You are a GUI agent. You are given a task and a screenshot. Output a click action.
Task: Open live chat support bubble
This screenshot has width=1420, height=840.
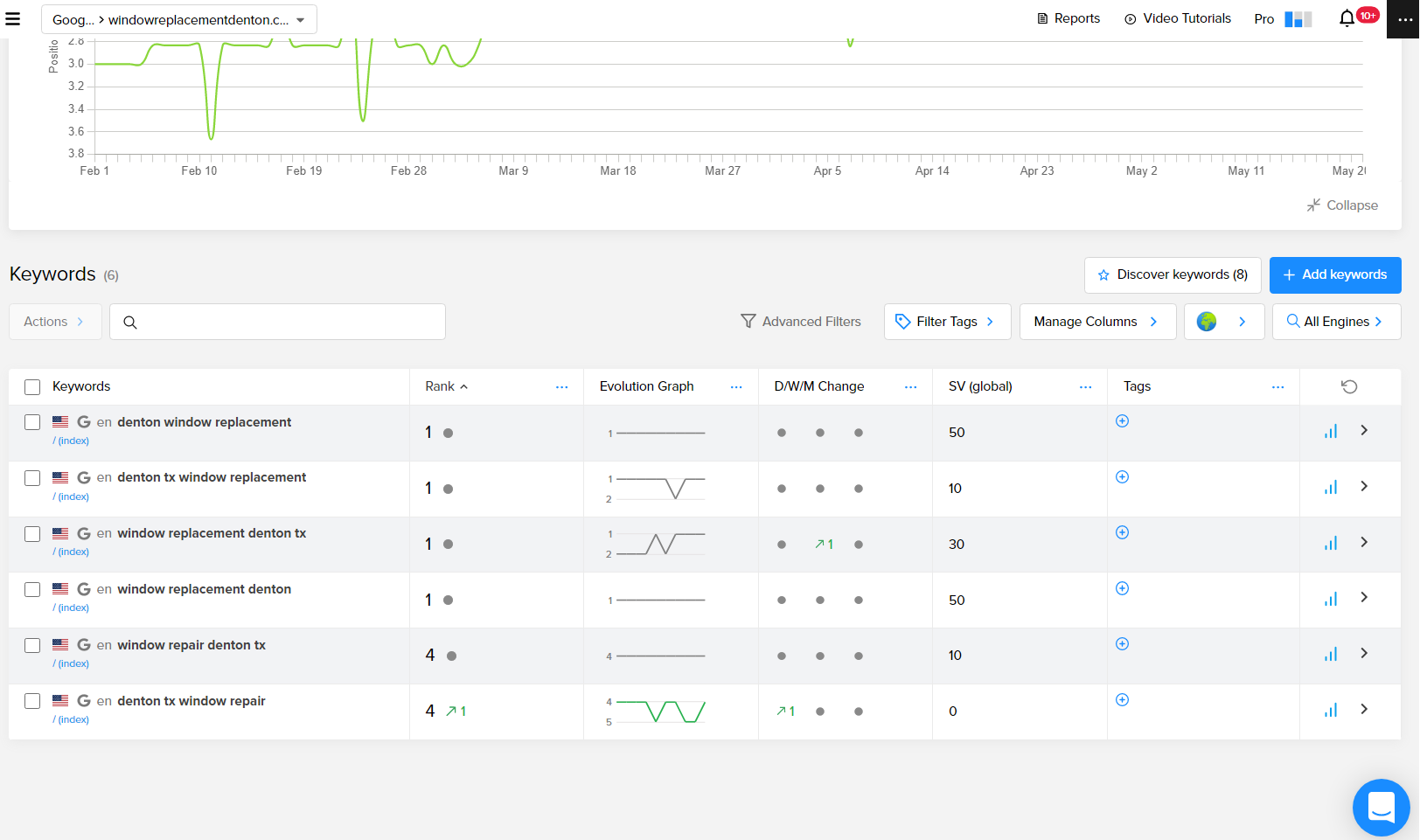pyautogui.click(x=1381, y=807)
